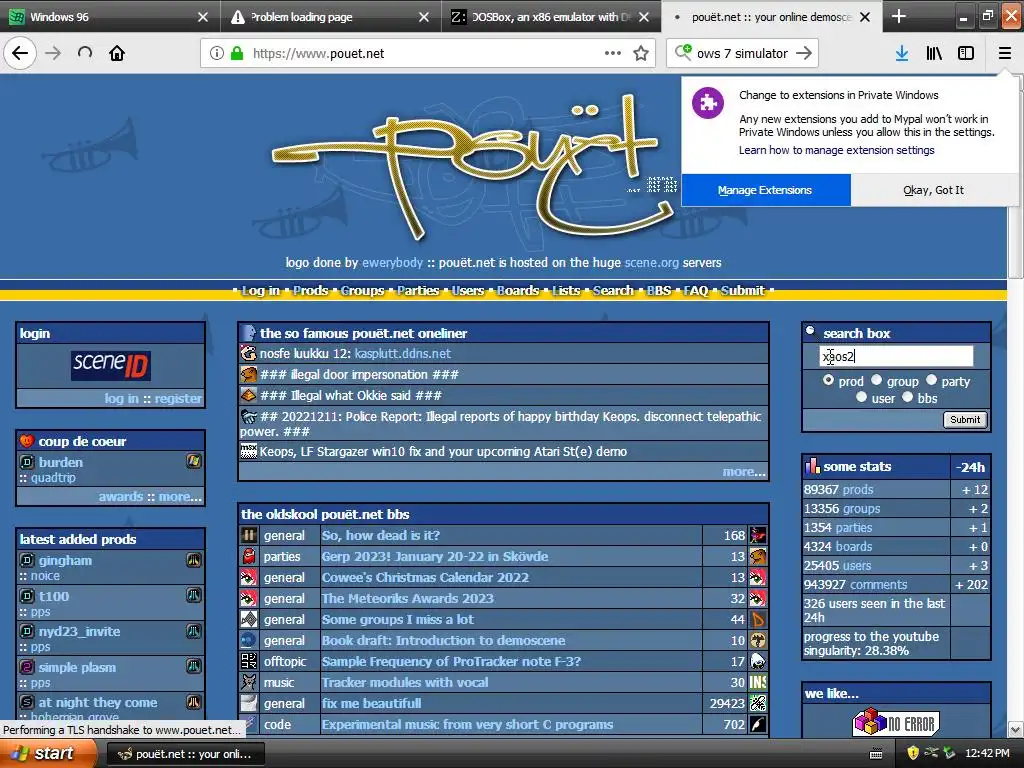1024x768 pixels.
Task: Open Learn how to manage extension settings
Action: click(x=837, y=150)
